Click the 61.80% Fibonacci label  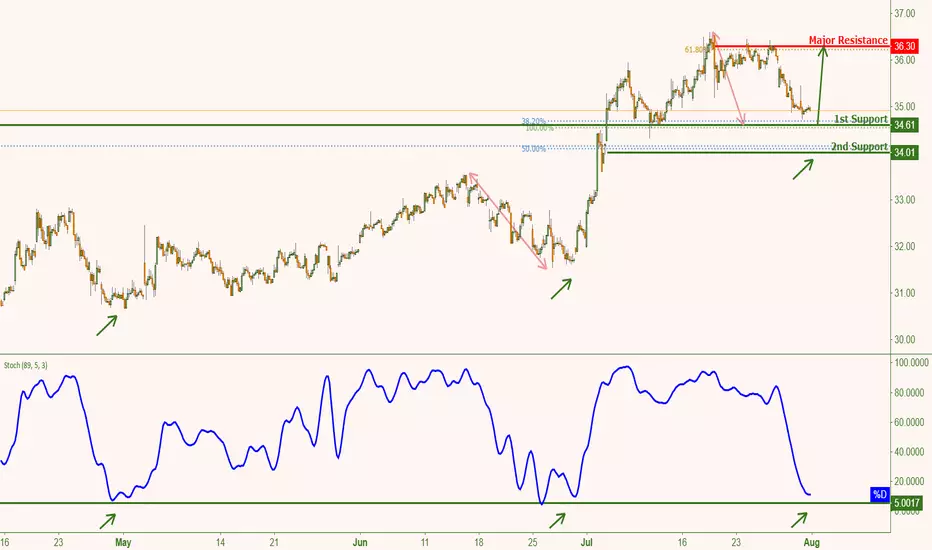point(695,50)
